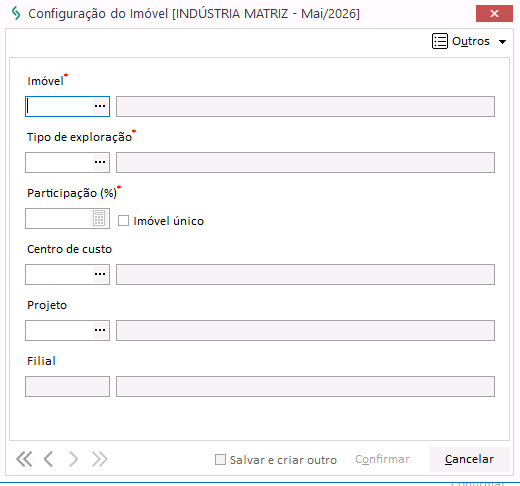Screen dimensions: 520x486
Task: Open calculator icon in Participação field
Action: tap(99, 218)
